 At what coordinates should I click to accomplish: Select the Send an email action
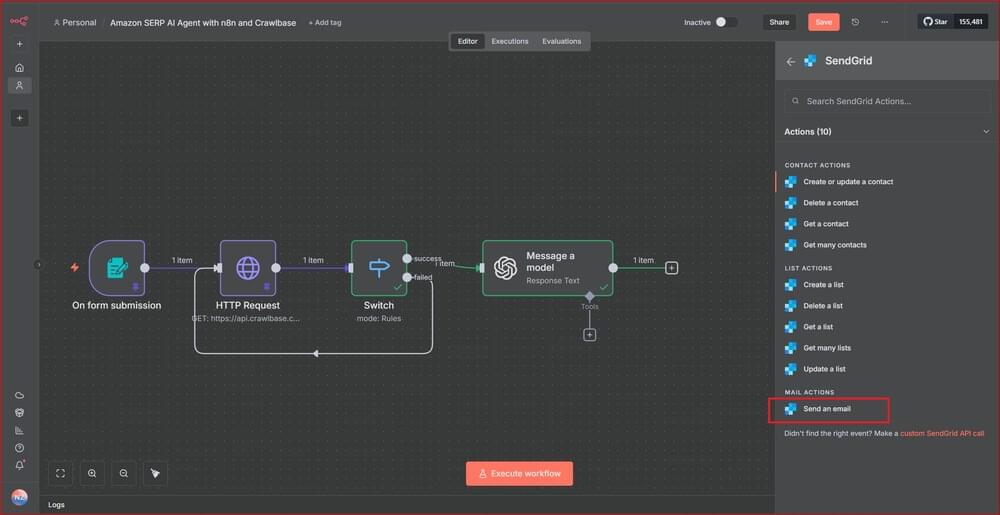[826, 409]
